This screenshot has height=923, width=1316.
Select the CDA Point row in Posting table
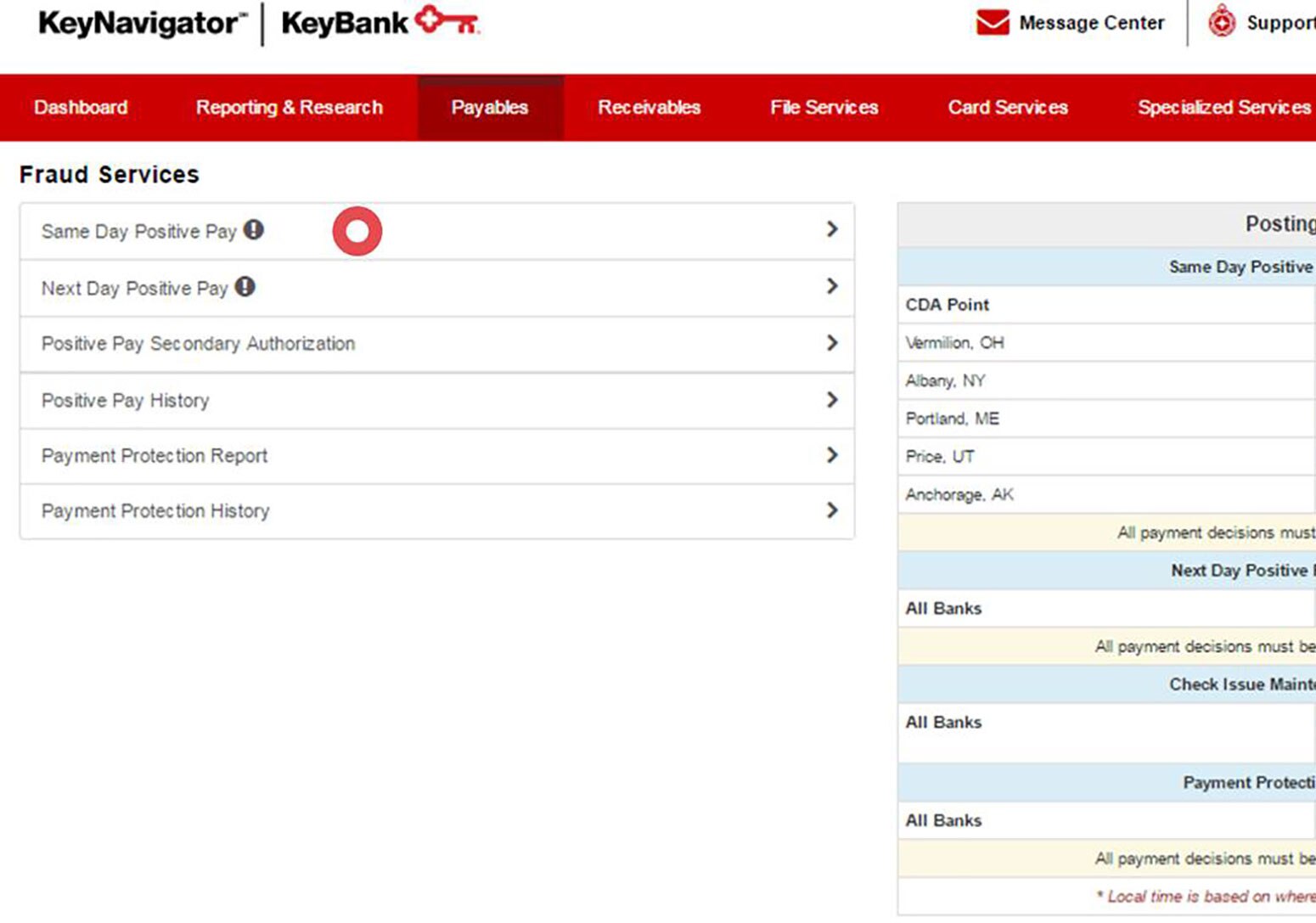(947, 304)
